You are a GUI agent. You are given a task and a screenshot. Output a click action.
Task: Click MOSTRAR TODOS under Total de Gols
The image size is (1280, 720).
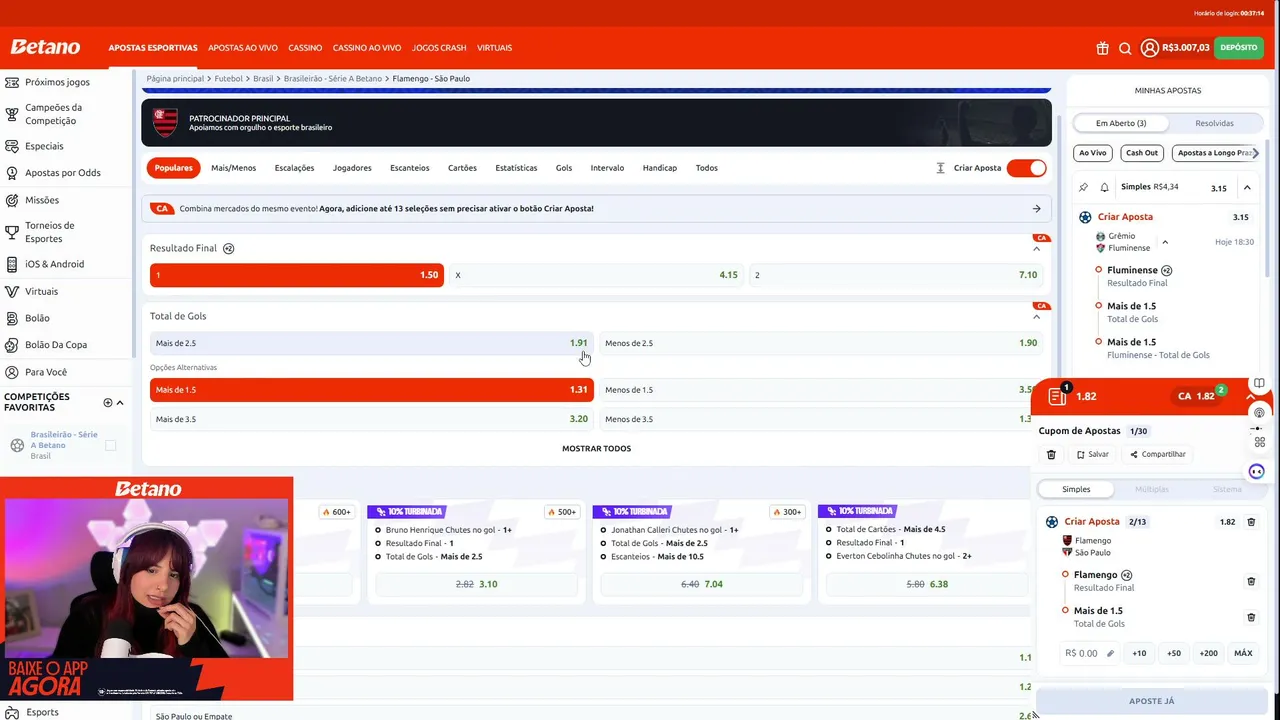(596, 448)
